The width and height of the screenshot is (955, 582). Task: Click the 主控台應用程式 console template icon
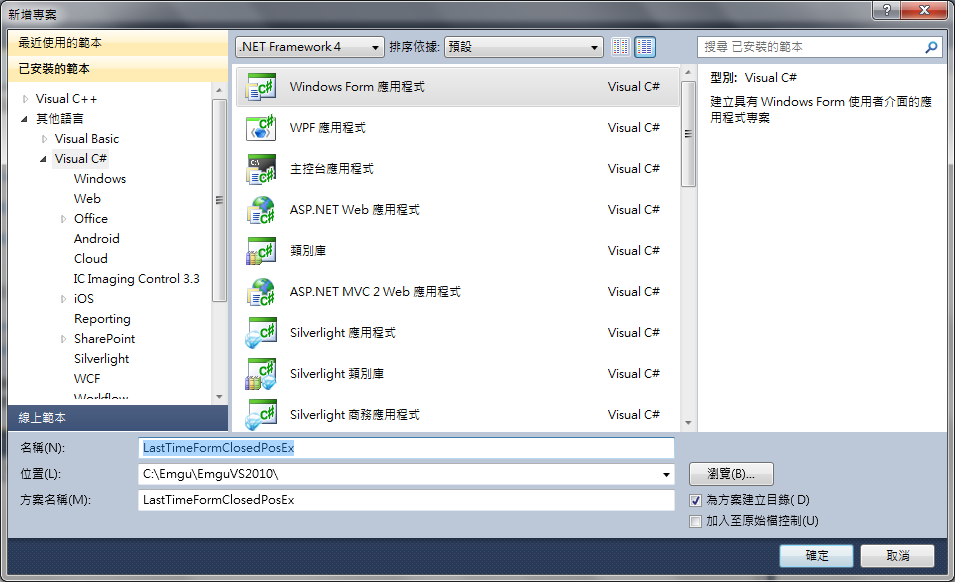(x=261, y=169)
